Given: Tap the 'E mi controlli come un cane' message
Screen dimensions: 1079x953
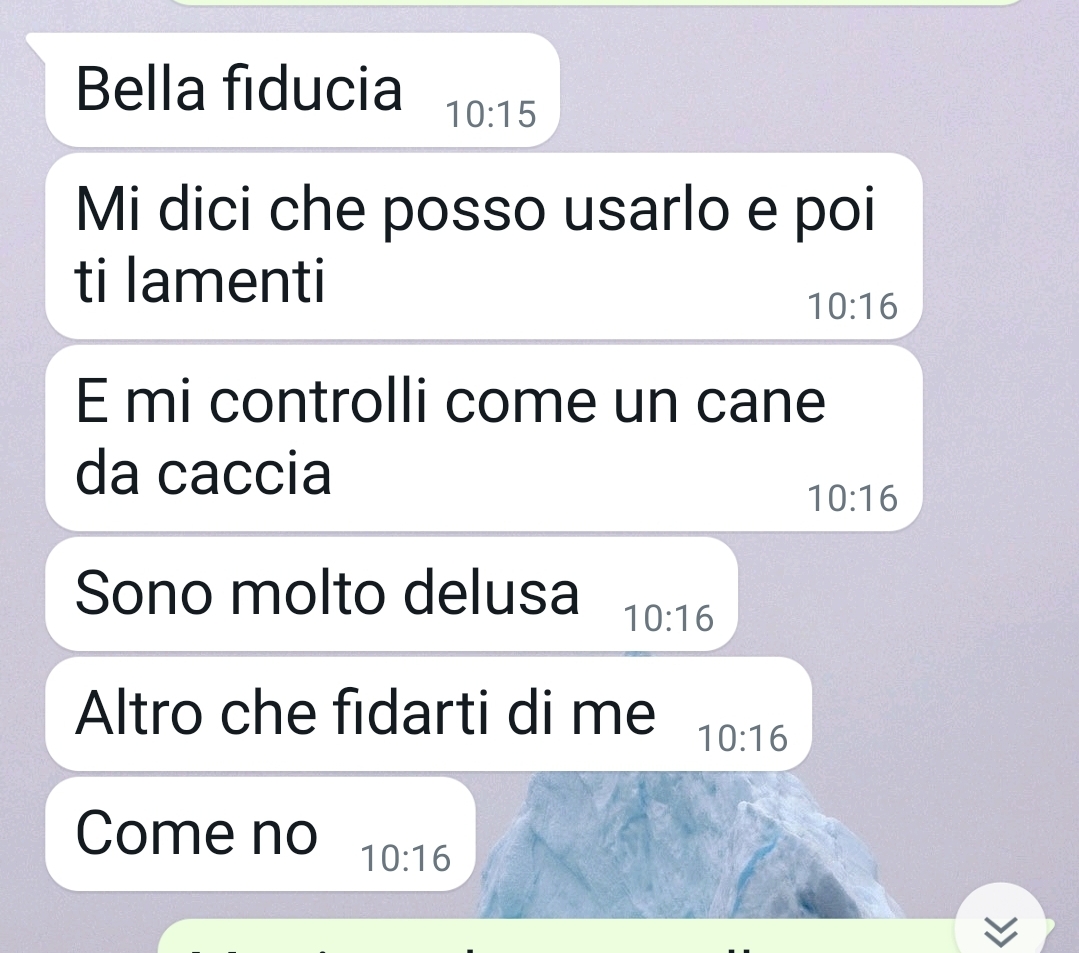Looking at the screenshot, I should tap(484, 438).
